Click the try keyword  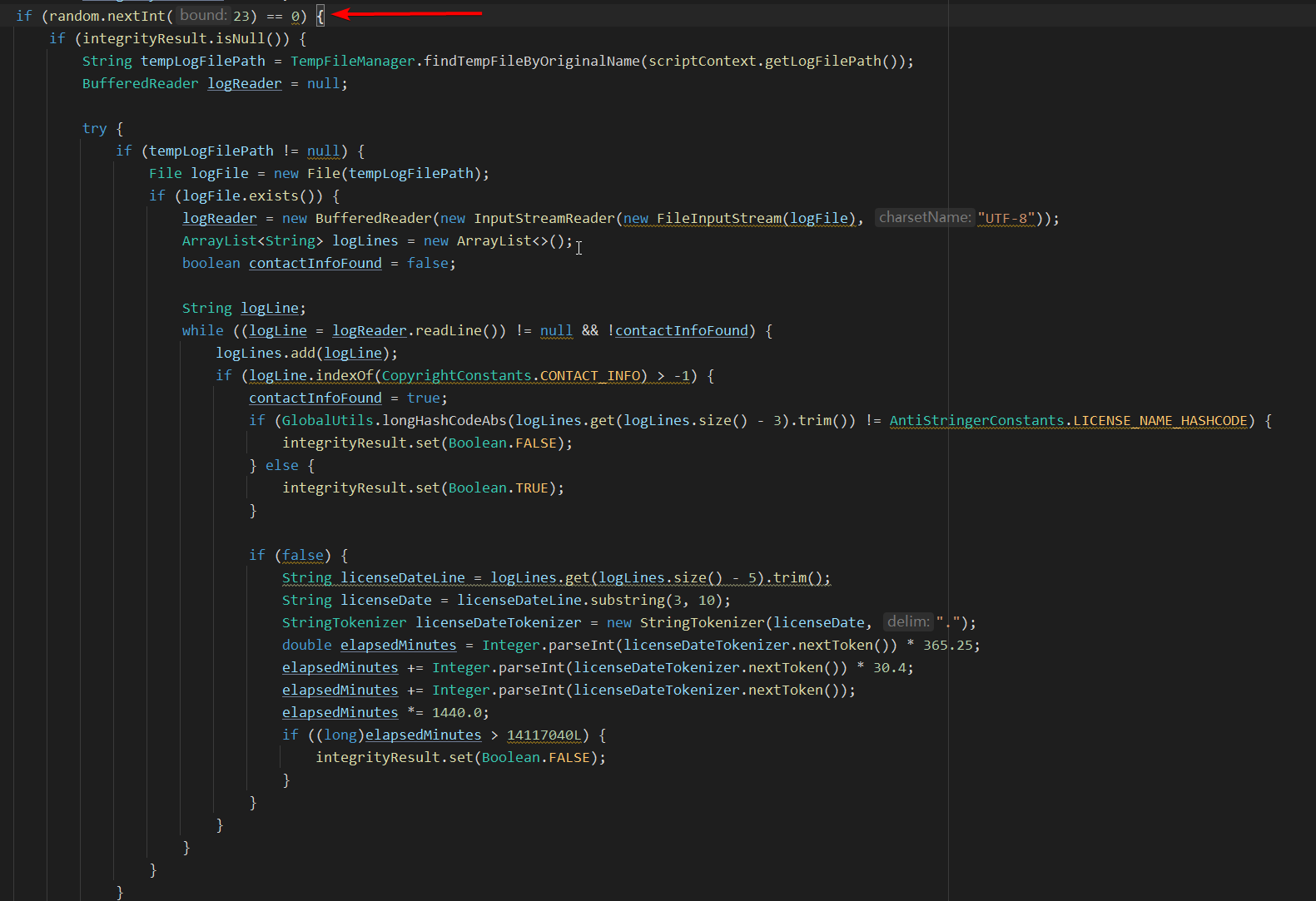point(95,128)
